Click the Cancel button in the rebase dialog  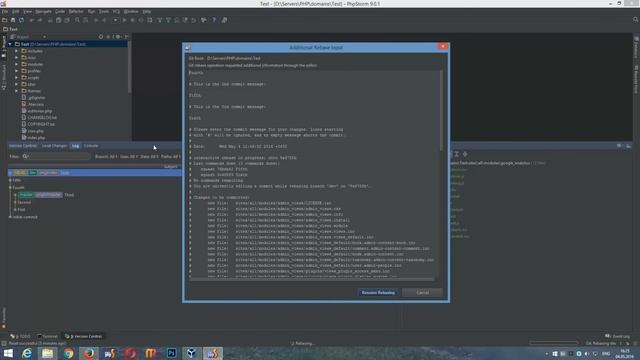click(x=422, y=292)
